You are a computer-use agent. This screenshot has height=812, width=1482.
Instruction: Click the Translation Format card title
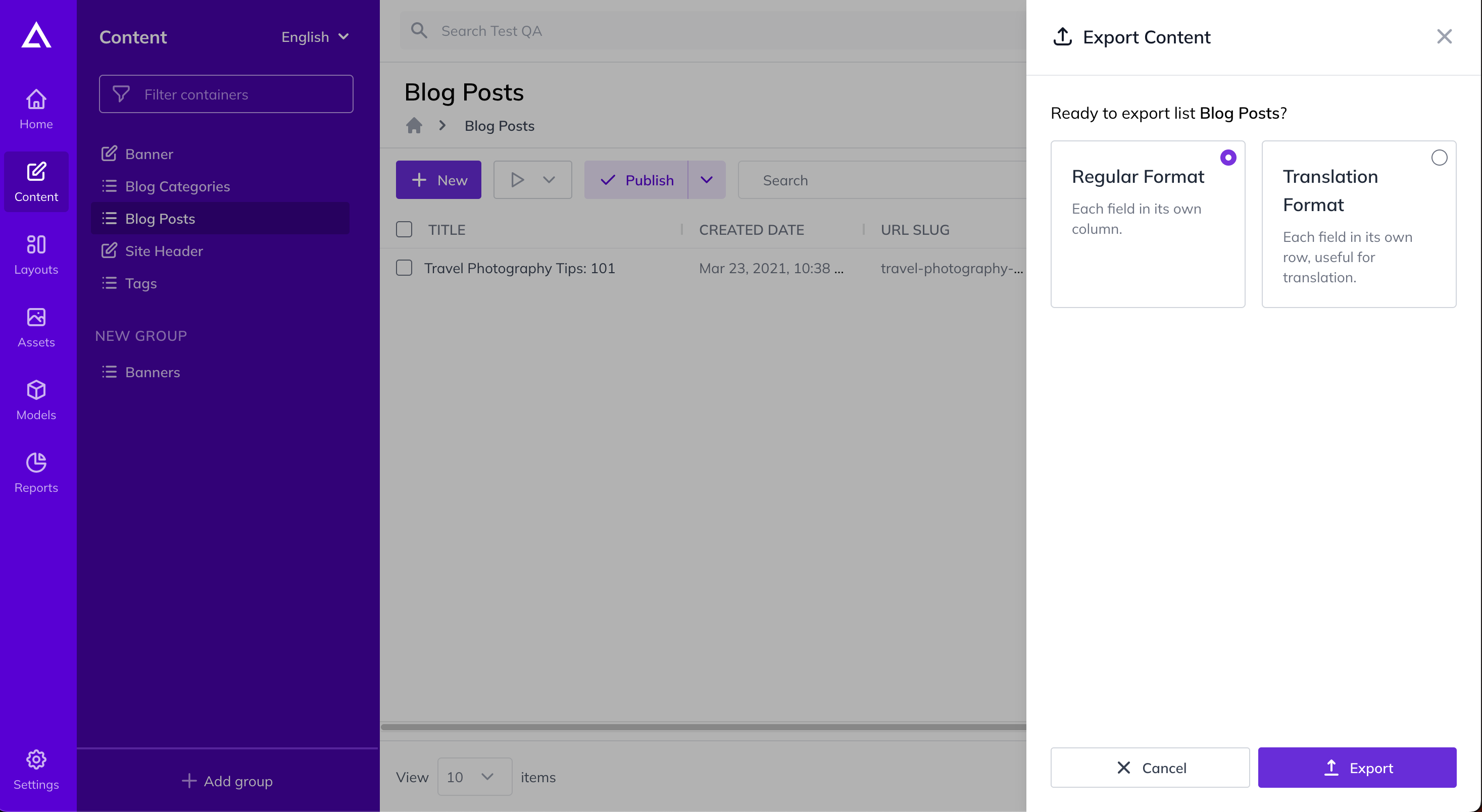(1330, 190)
